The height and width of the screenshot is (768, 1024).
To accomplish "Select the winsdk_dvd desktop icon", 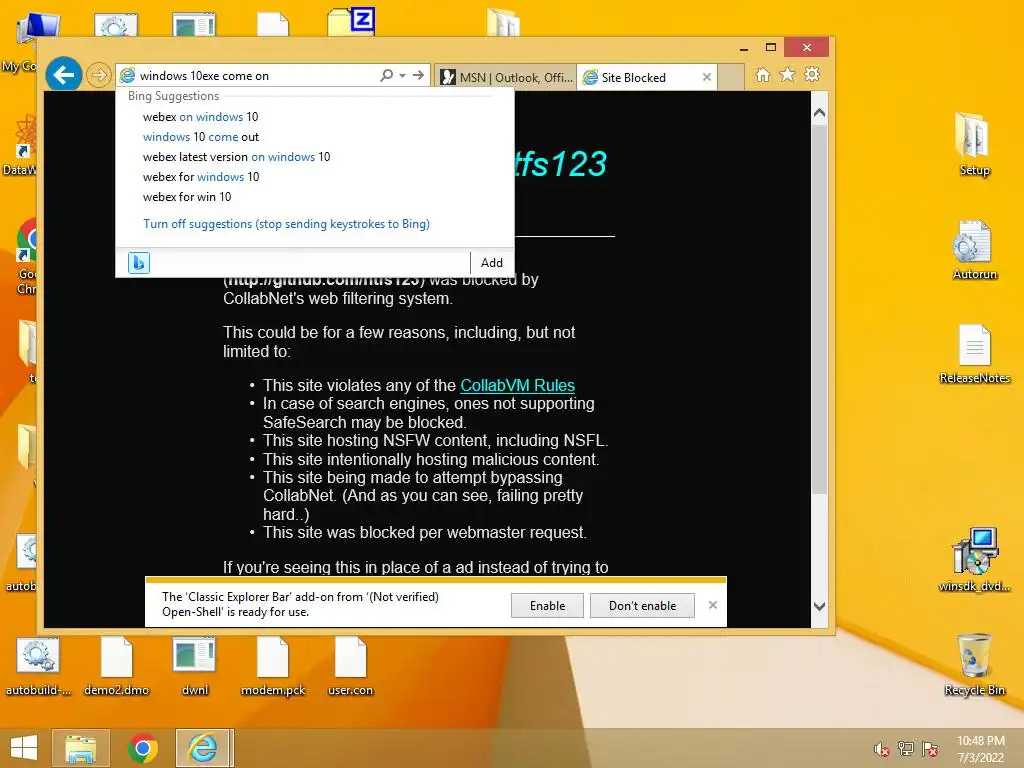I will [x=974, y=560].
